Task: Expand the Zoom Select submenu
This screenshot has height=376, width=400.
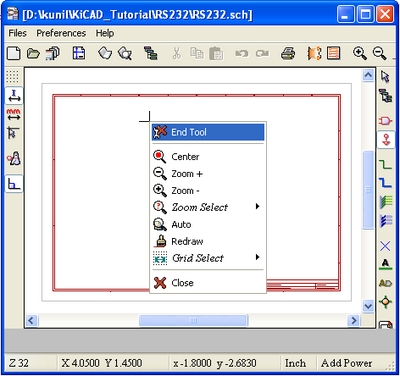Action: point(208,207)
